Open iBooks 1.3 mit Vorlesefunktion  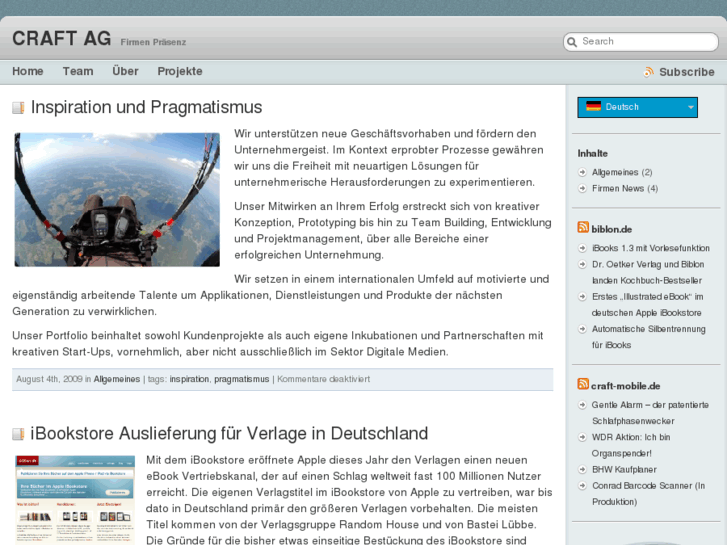650,248
